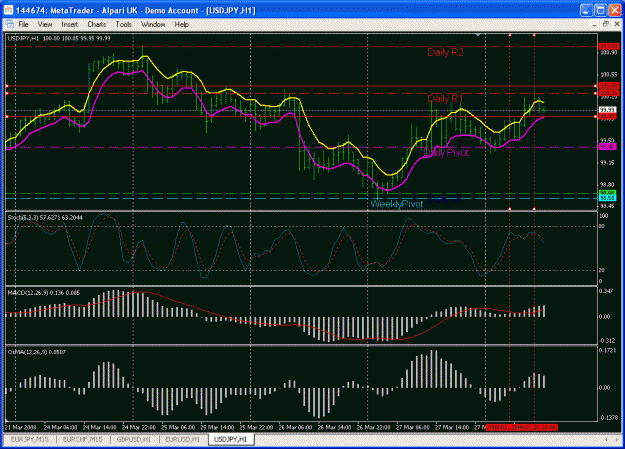Minimize the MetaTrader window
The width and height of the screenshot is (625, 449).
pyautogui.click(x=586, y=10)
